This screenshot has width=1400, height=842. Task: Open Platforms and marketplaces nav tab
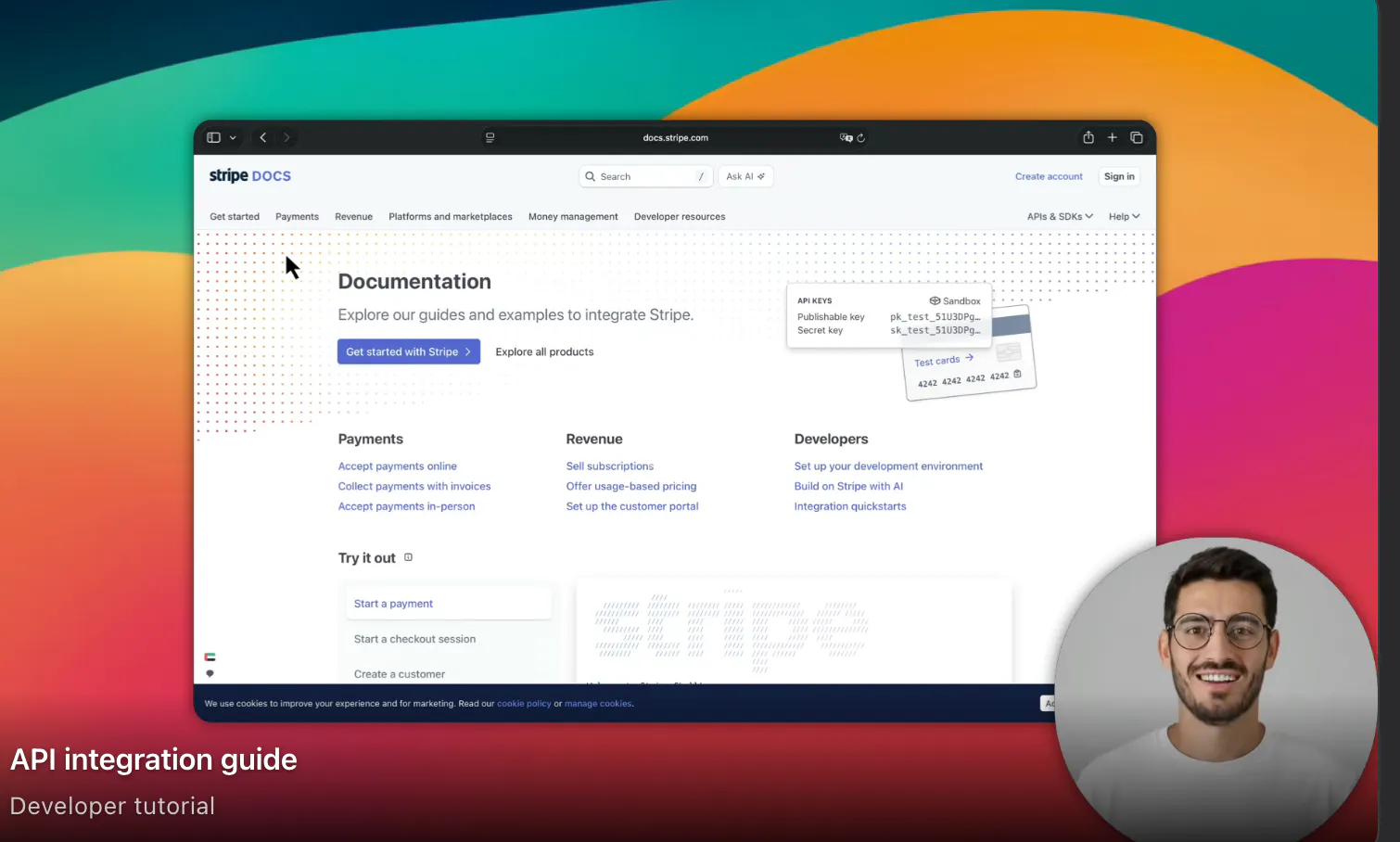click(x=451, y=217)
